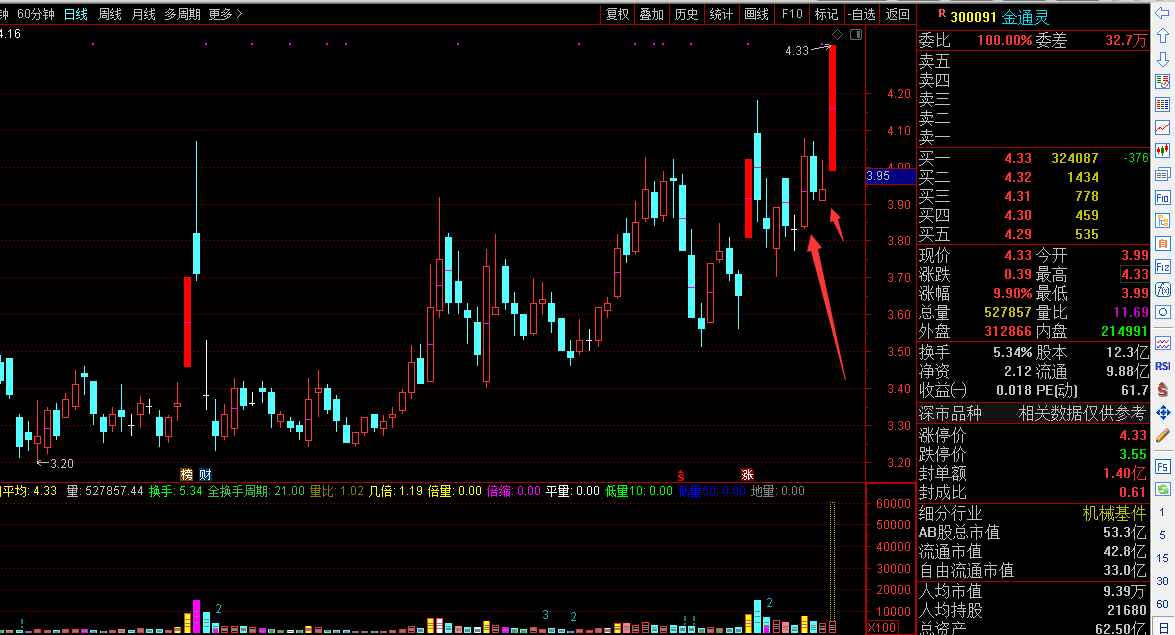Open the orange document icon
Screen dimensions: 1175x635
click(1162, 244)
